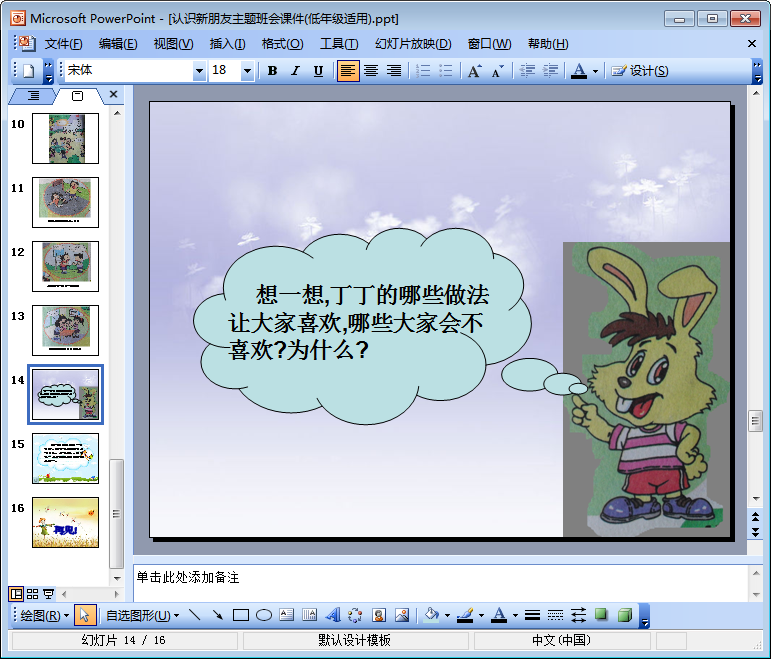771x659 pixels.
Task: Click the New document icon
Action: click(29, 71)
